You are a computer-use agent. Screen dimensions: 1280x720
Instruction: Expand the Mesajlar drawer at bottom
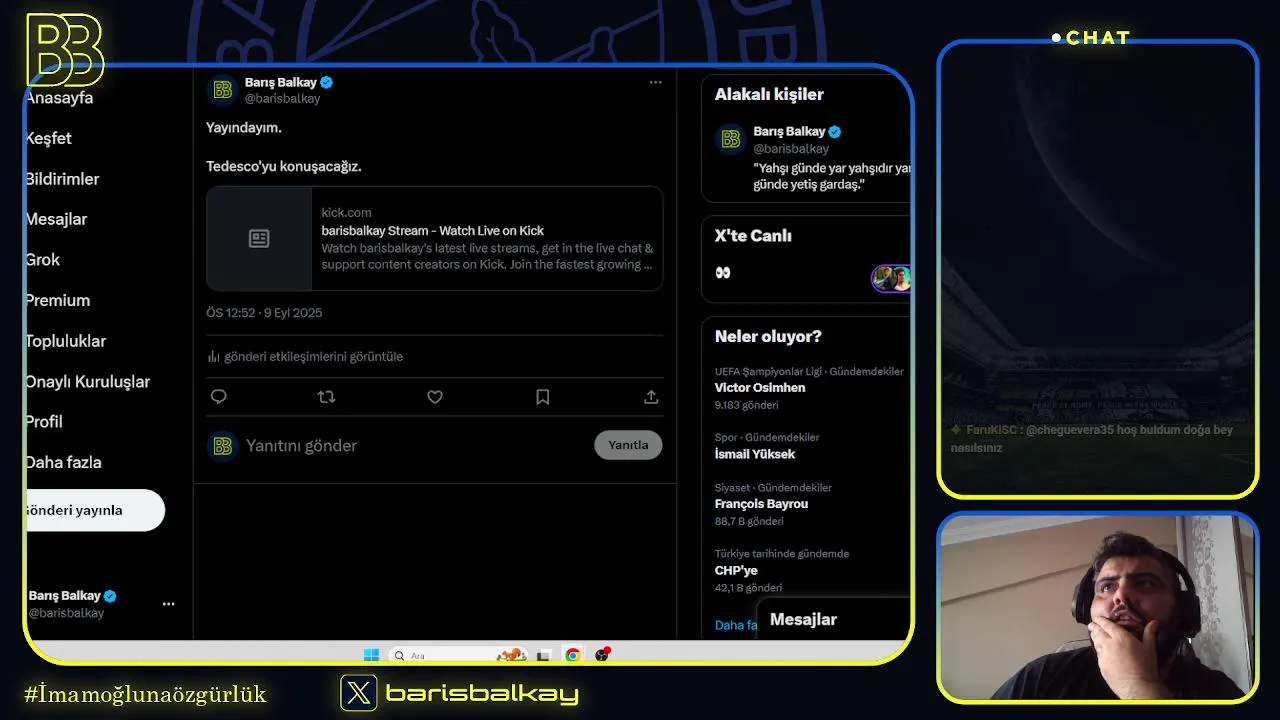point(834,619)
